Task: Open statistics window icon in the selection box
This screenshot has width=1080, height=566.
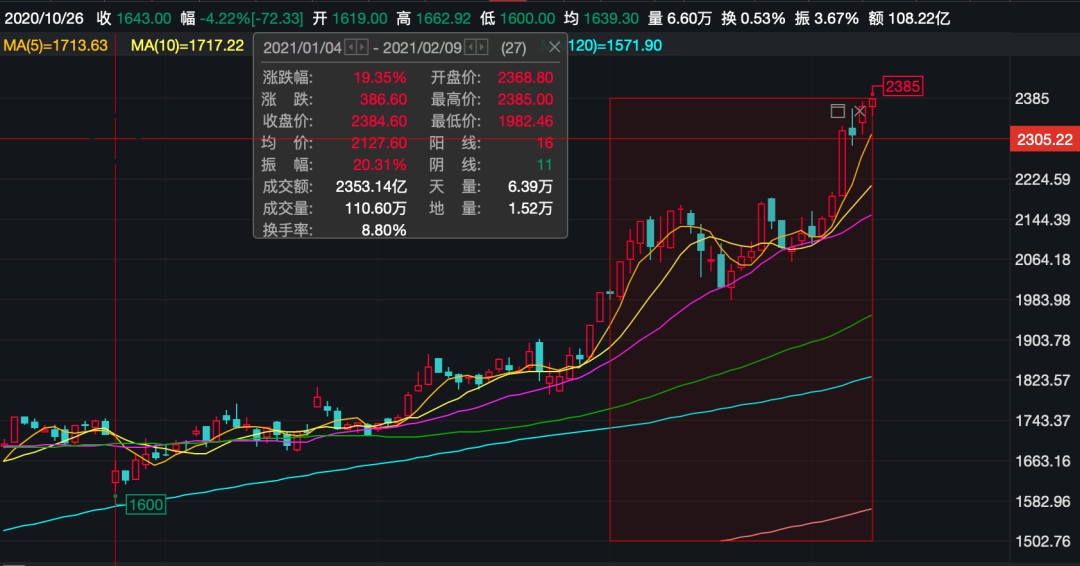Action: coord(838,111)
